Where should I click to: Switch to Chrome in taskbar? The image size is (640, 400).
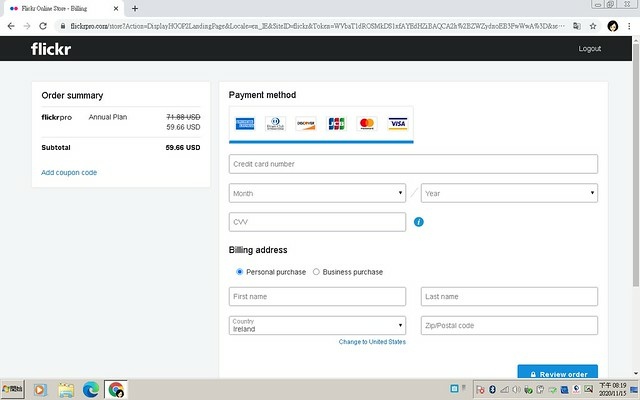point(116,389)
